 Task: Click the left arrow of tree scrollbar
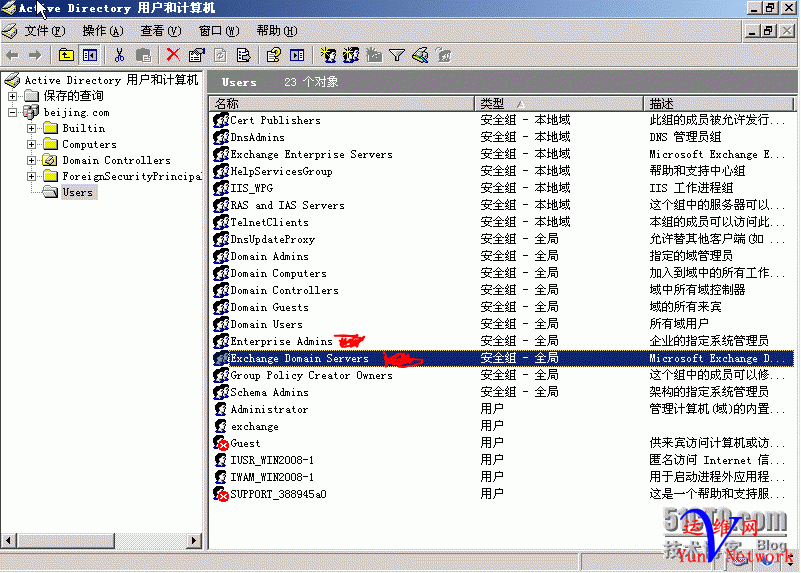(x=8, y=540)
